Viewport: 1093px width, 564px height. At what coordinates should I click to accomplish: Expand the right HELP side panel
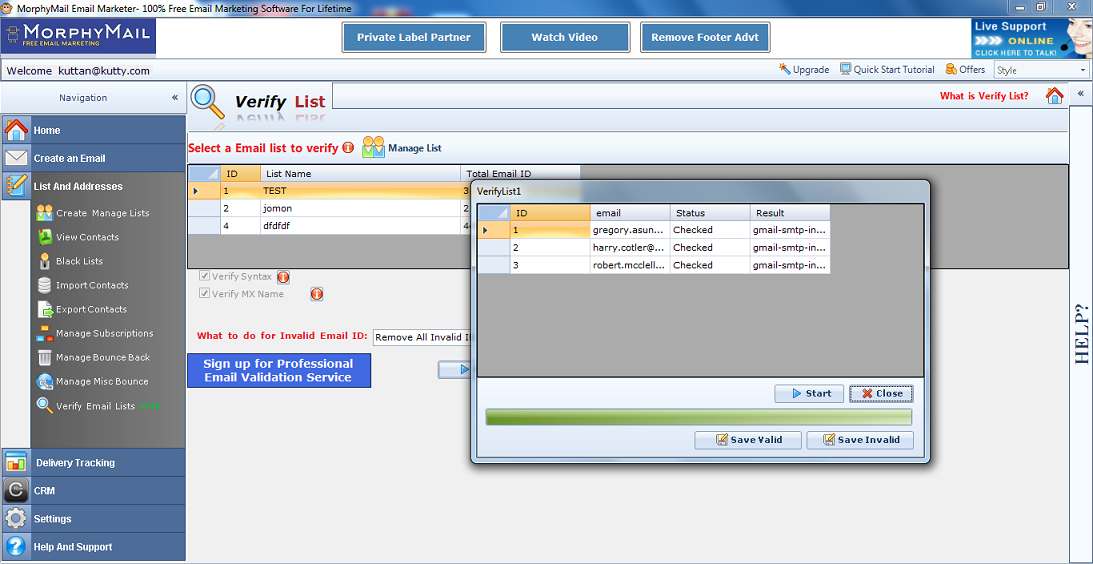[x=1080, y=93]
